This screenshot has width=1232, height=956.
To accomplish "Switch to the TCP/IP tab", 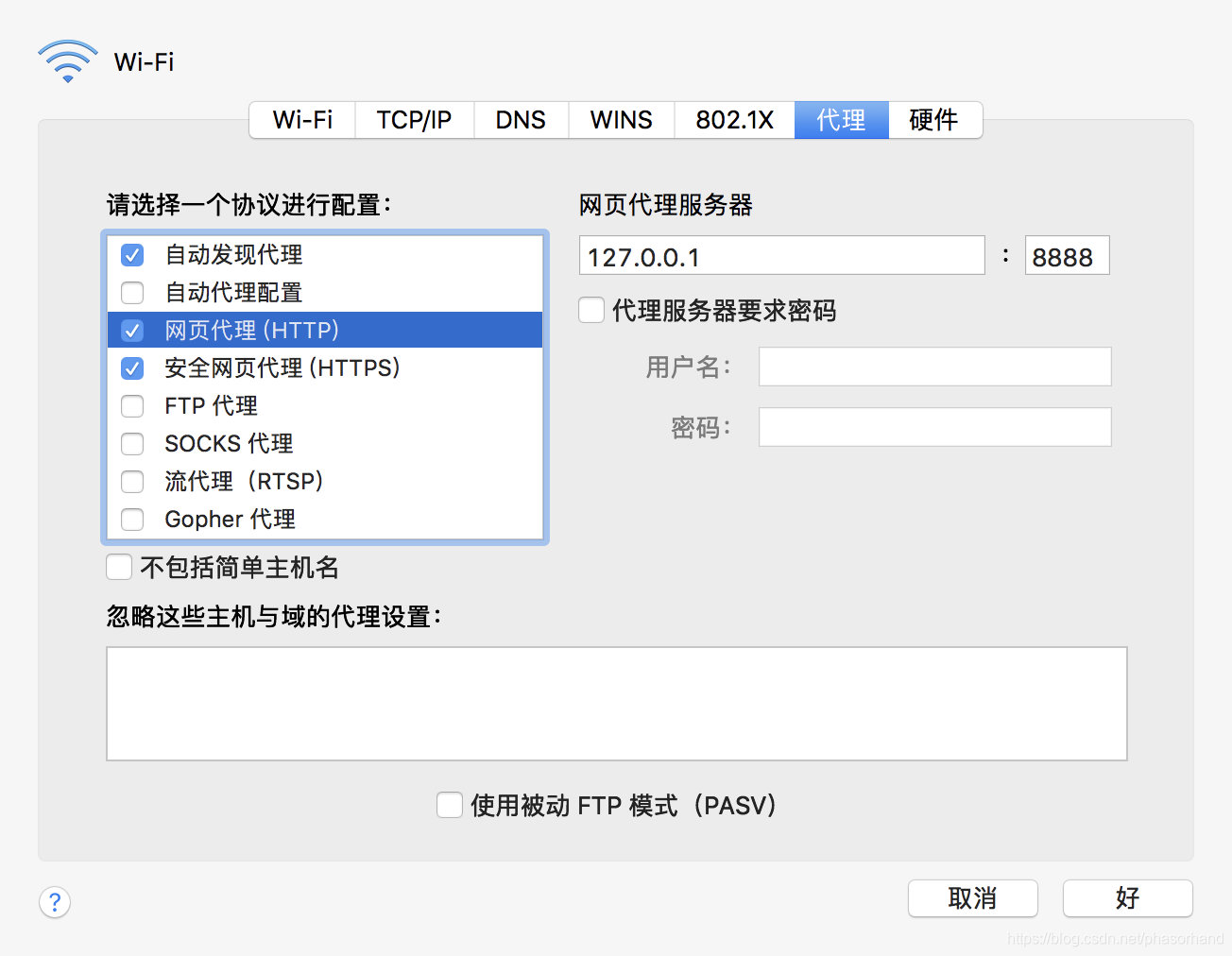I will click(414, 120).
